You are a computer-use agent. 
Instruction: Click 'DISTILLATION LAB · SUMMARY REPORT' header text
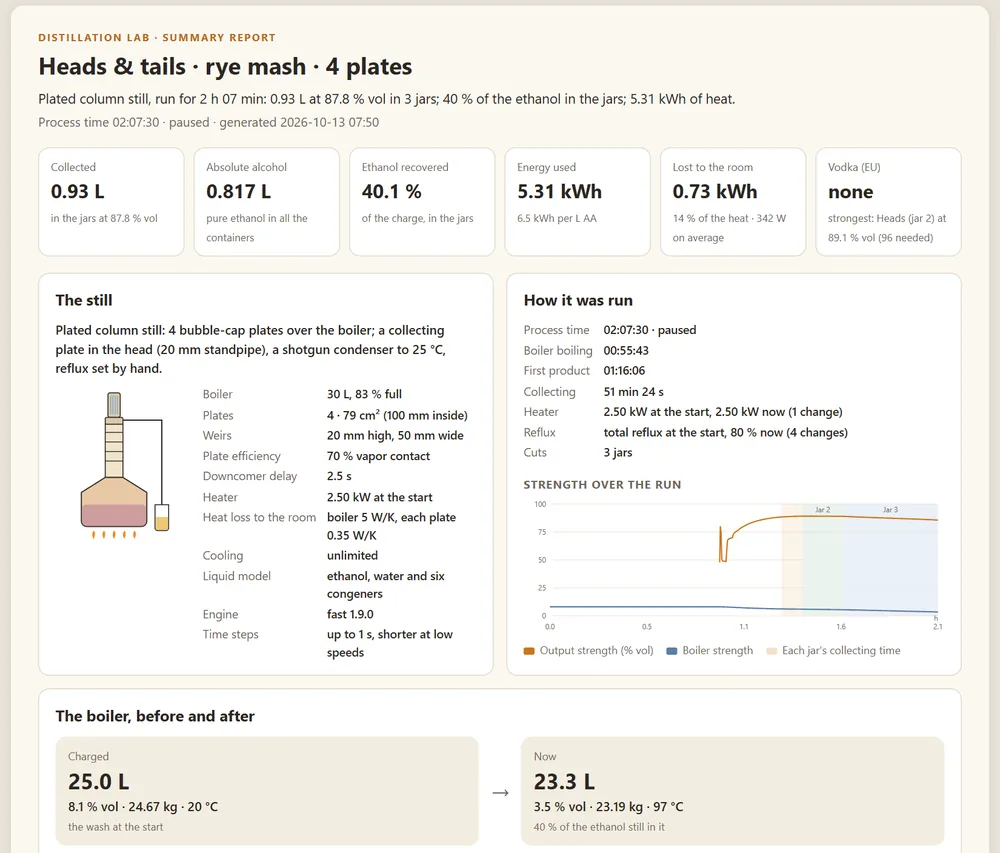(157, 38)
